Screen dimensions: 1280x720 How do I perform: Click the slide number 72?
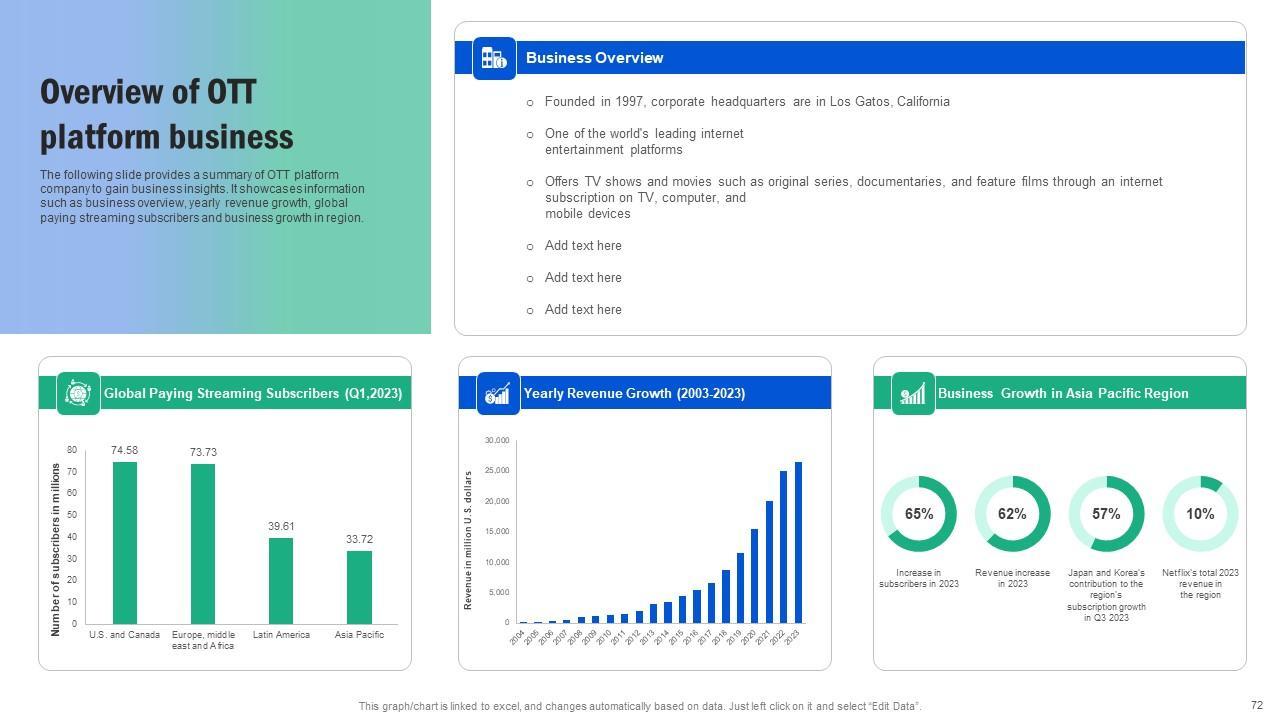coord(1257,705)
